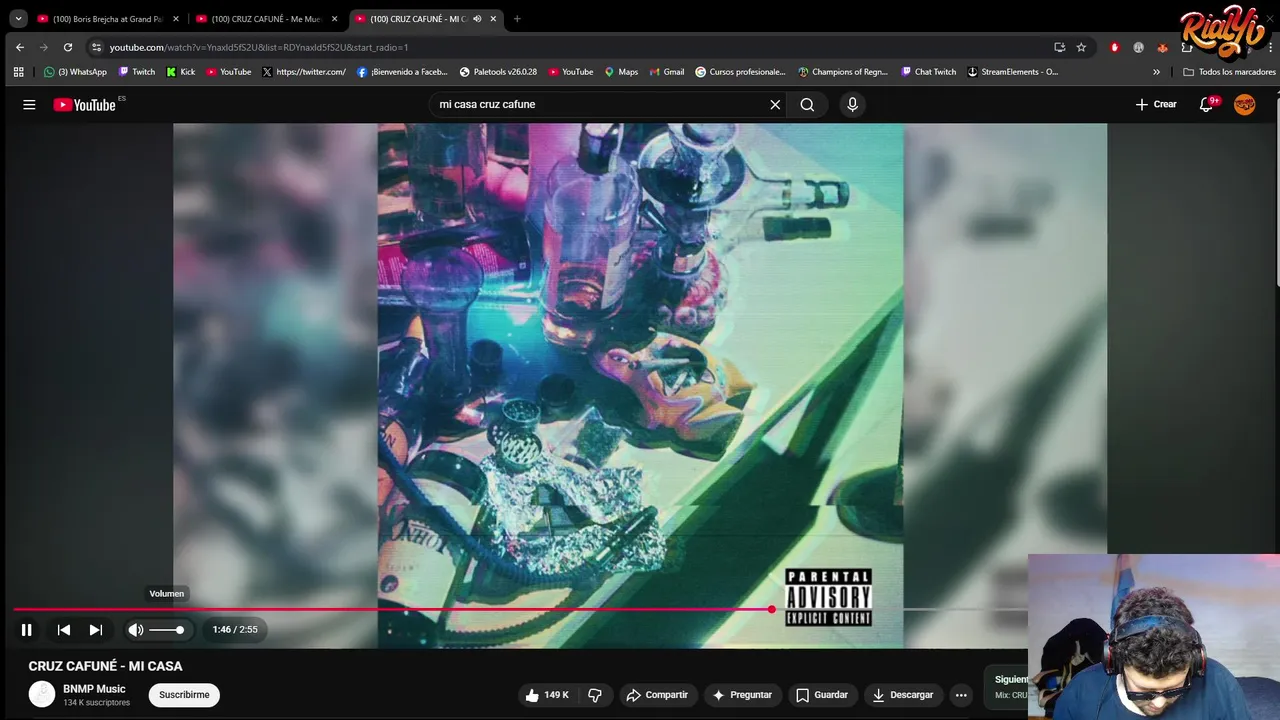This screenshot has width=1280, height=720.
Task: Open the YouTube hamburger guide menu
Action: click(x=29, y=104)
